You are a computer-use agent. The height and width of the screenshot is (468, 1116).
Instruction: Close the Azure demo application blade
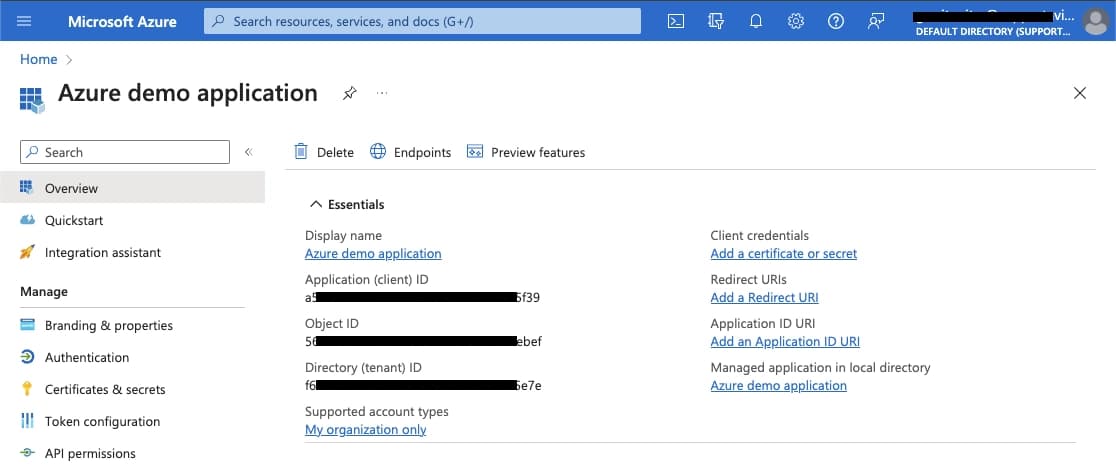click(1080, 93)
